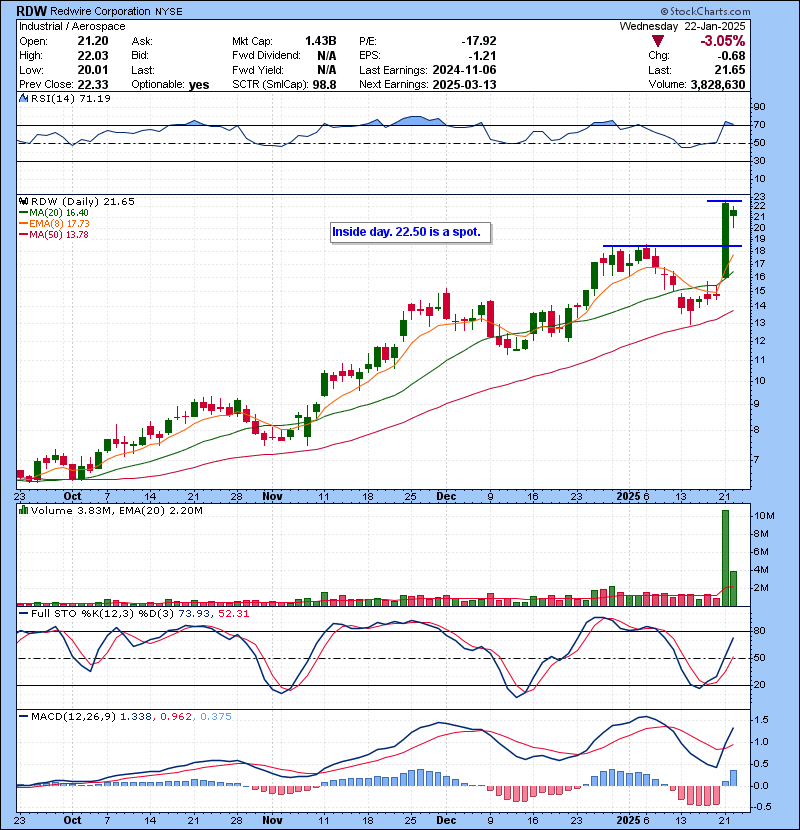Click the blue dash before Full STO label
The image size is (800, 830).
(x=23, y=613)
